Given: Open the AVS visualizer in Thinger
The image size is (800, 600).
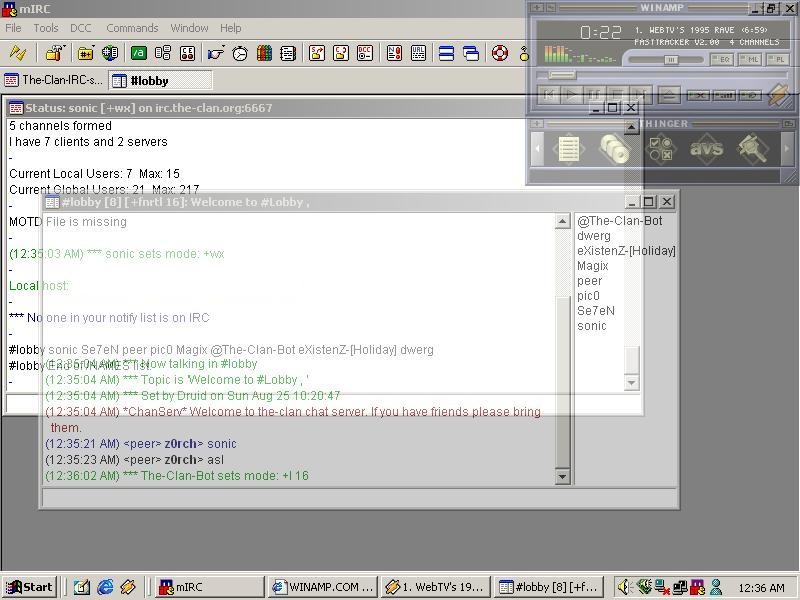Looking at the screenshot, I should pyautogui.click(x=706, y=149).
